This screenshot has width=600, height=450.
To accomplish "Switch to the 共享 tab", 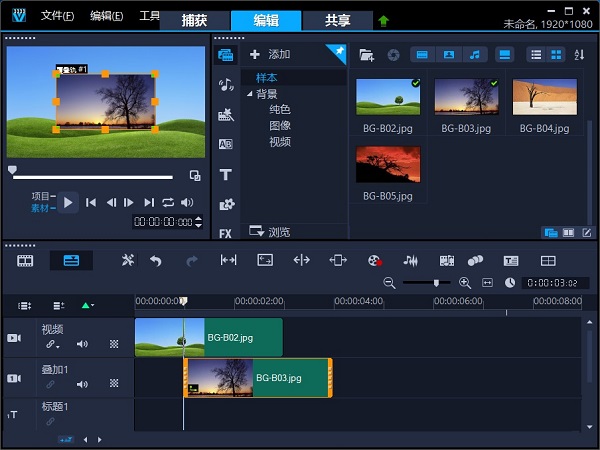I will pyautogui.click(x=337, y=20).
